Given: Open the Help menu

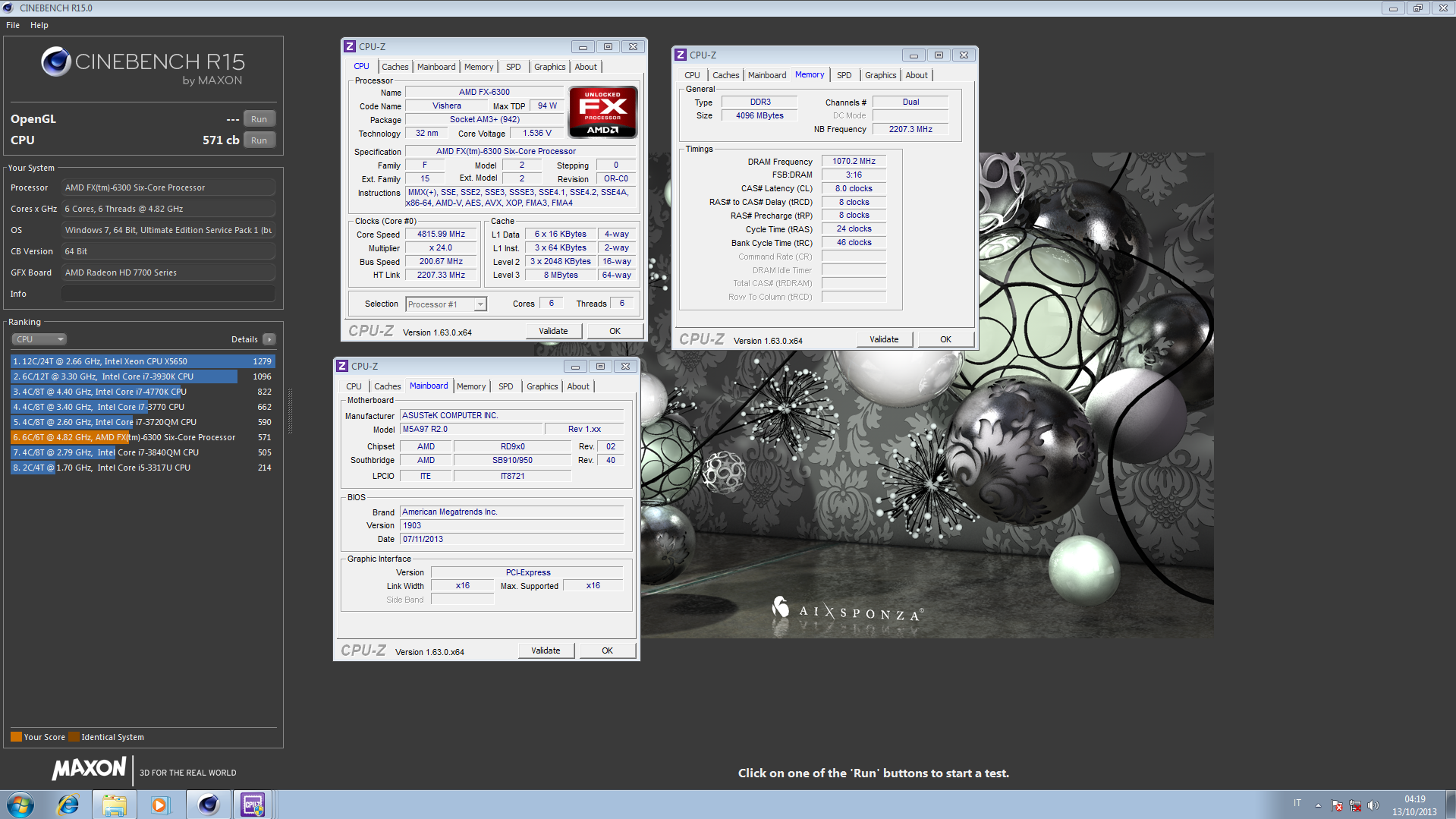Looking at the screenshot, I should [39, 25].
